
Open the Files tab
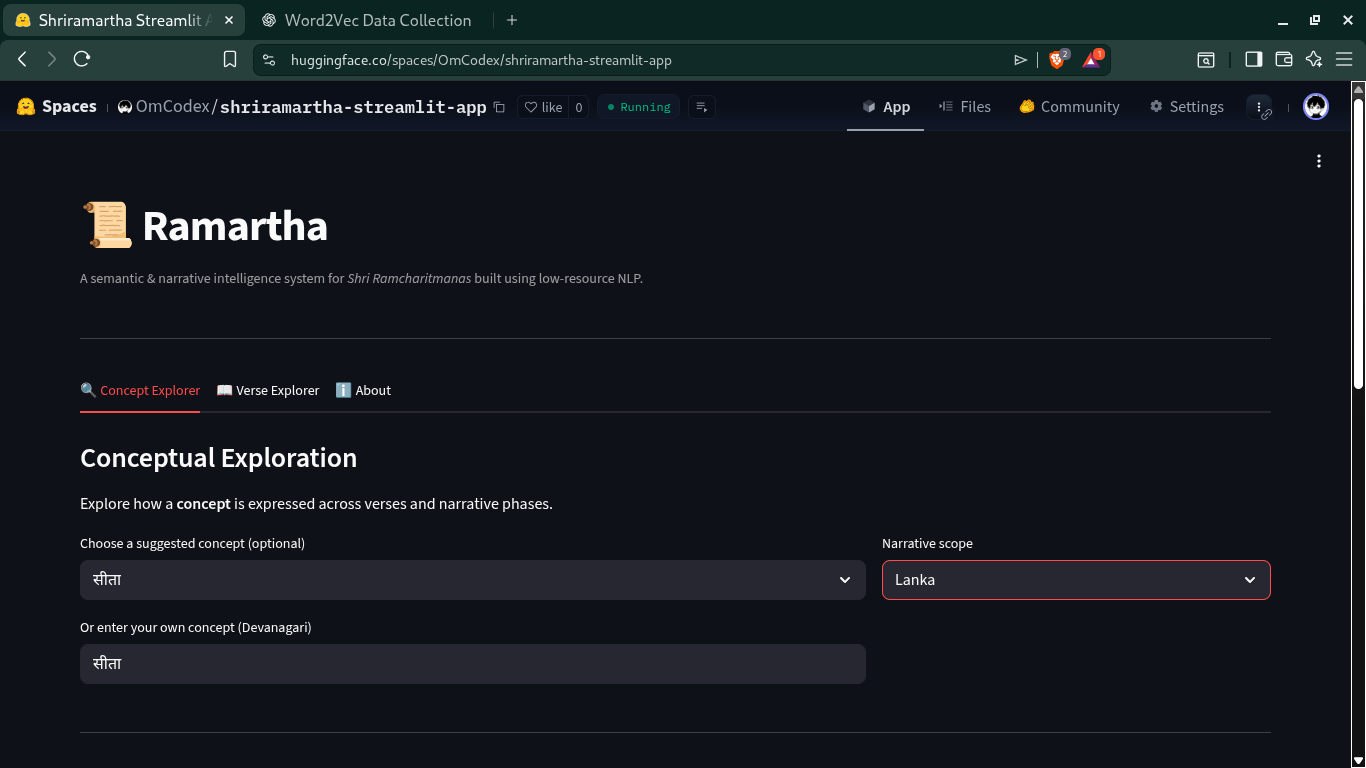coord(964,107)
